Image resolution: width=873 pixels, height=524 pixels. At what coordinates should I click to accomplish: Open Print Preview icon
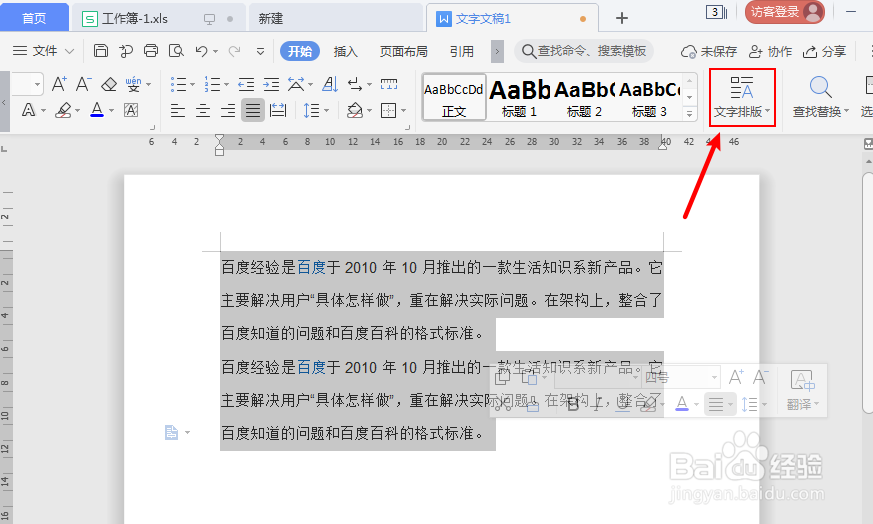[x=176, y=51]
